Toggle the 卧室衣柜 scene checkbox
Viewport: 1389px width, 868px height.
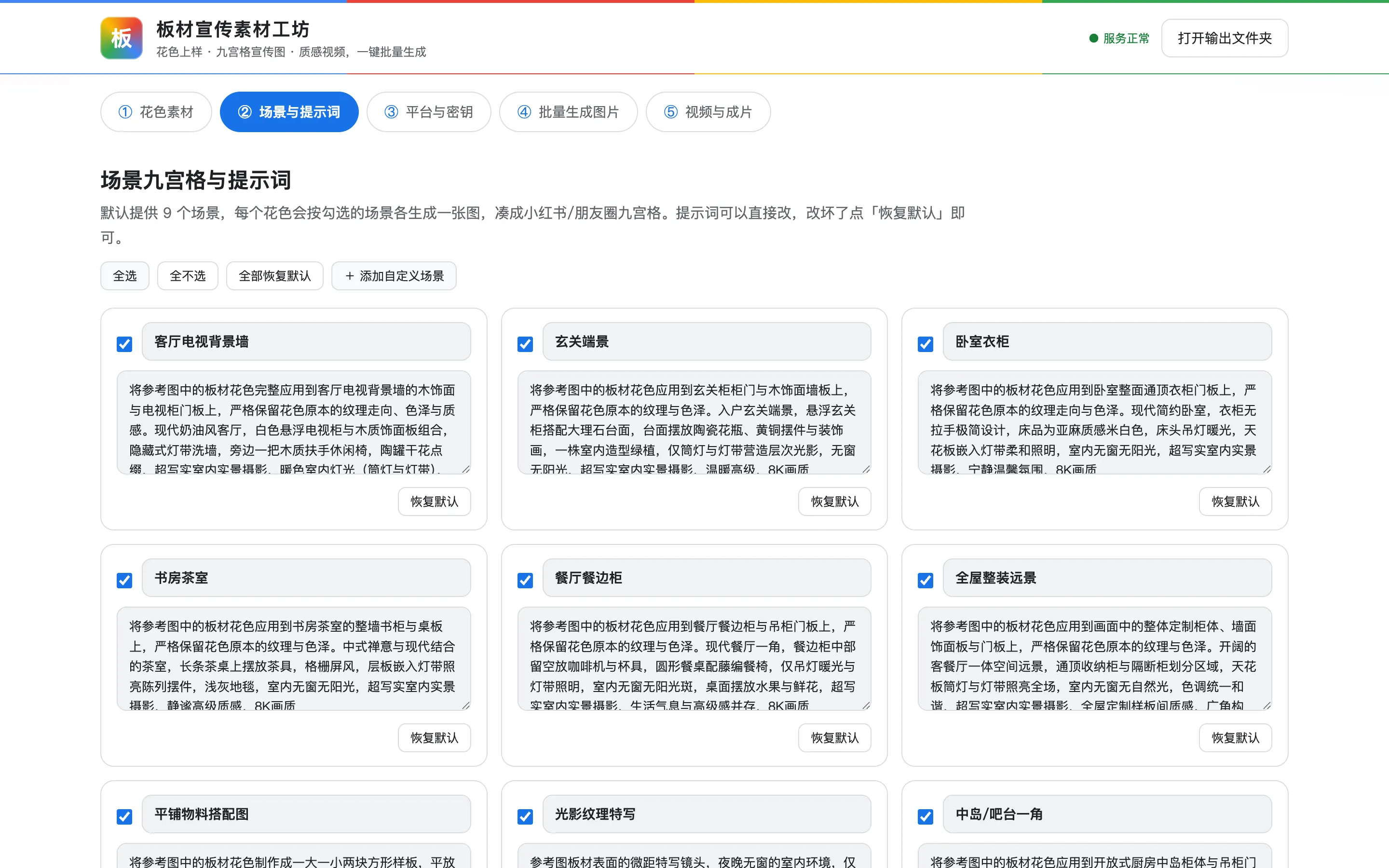tap(925, 344)
